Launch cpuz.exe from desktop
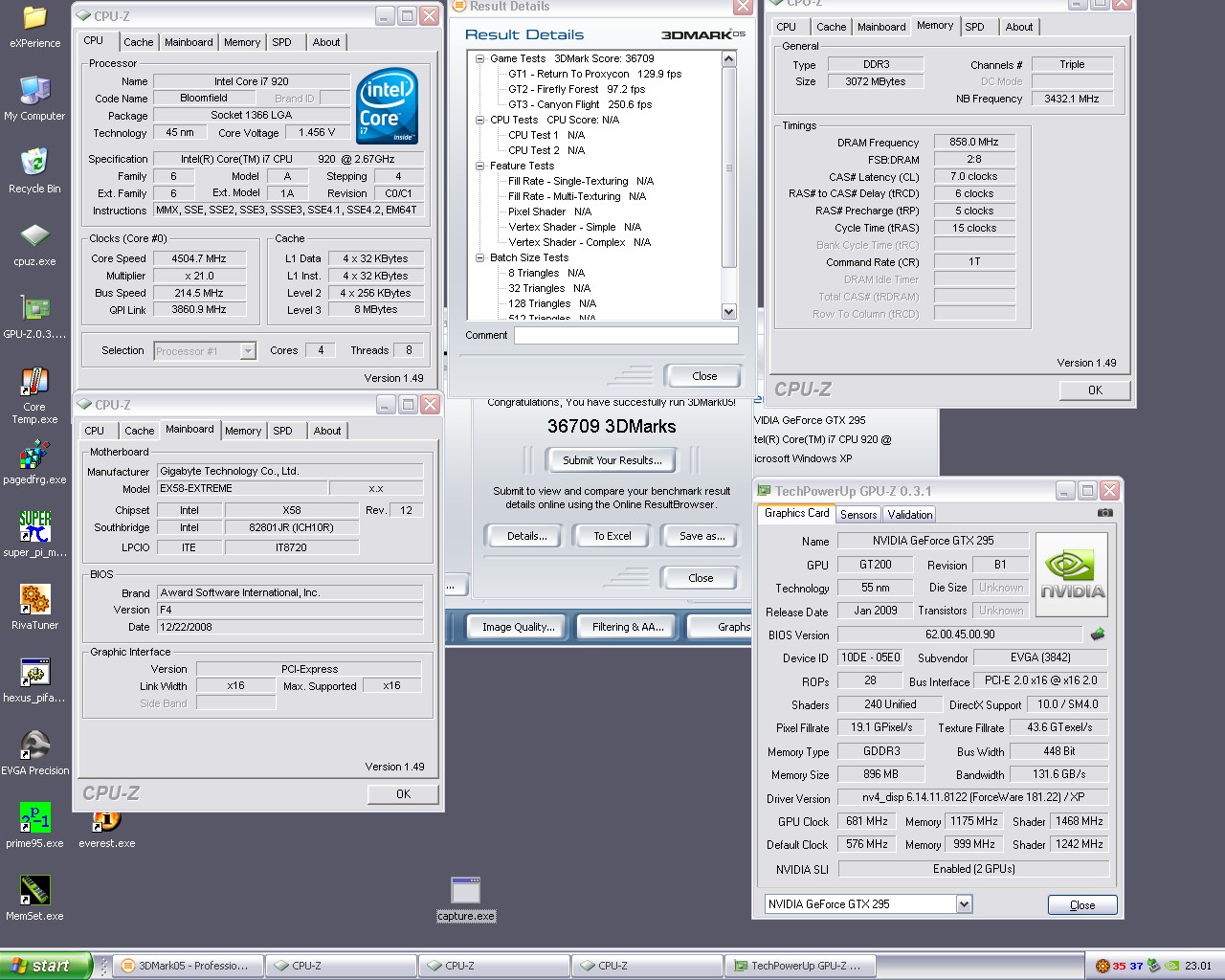 (34, 236)
